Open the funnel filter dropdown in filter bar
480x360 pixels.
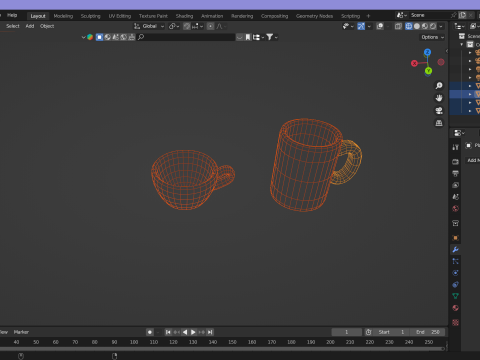coord(272,37)
